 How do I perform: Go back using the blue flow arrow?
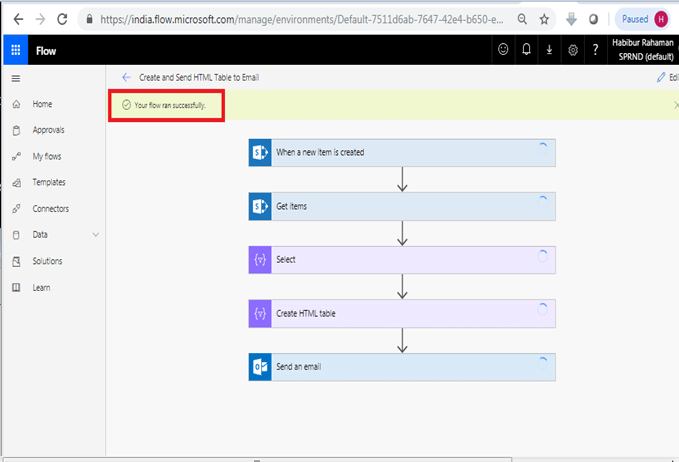126,78
